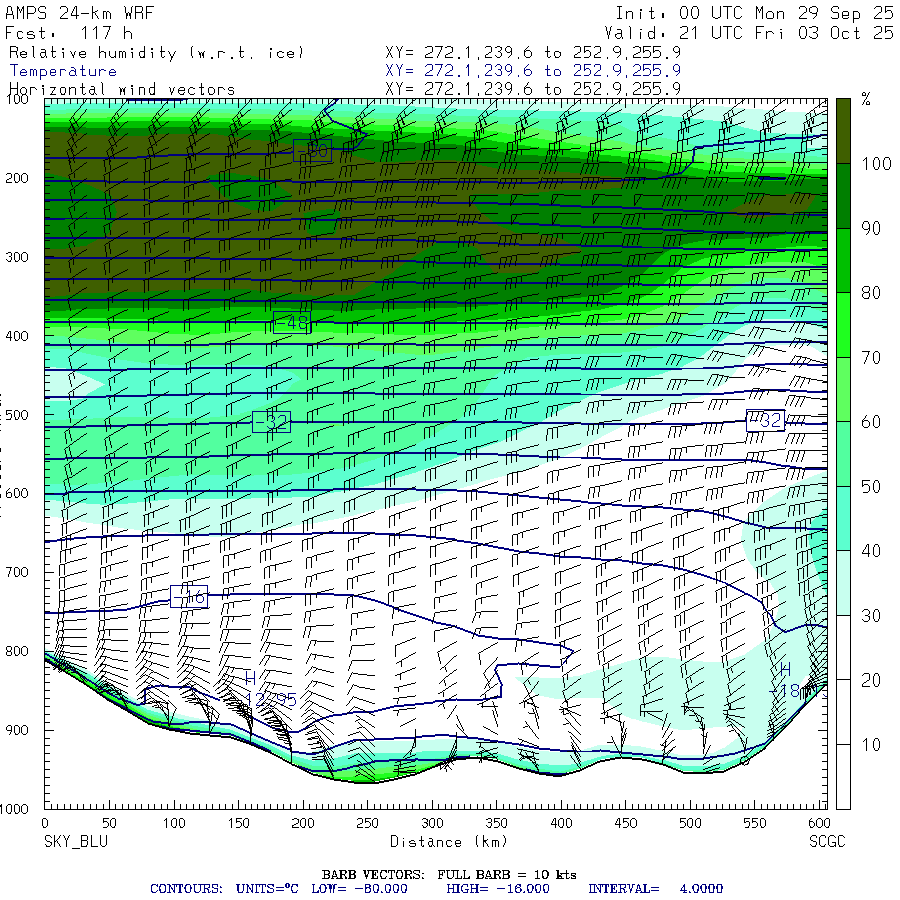
Task: Click the pressure axis label '800'
Action: coord(17,651)
